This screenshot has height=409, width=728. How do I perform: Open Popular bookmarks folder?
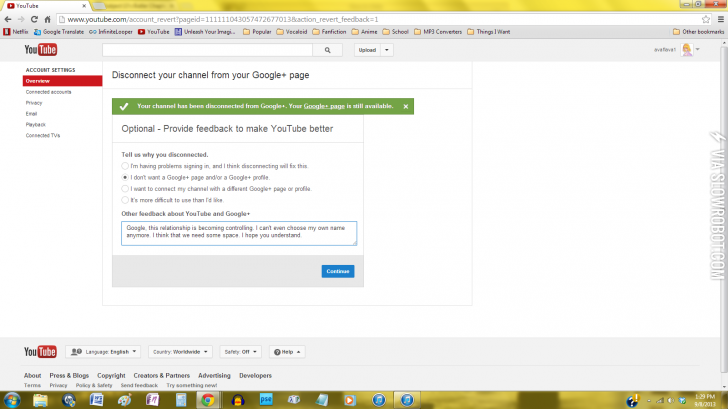(x=257, y=32)
